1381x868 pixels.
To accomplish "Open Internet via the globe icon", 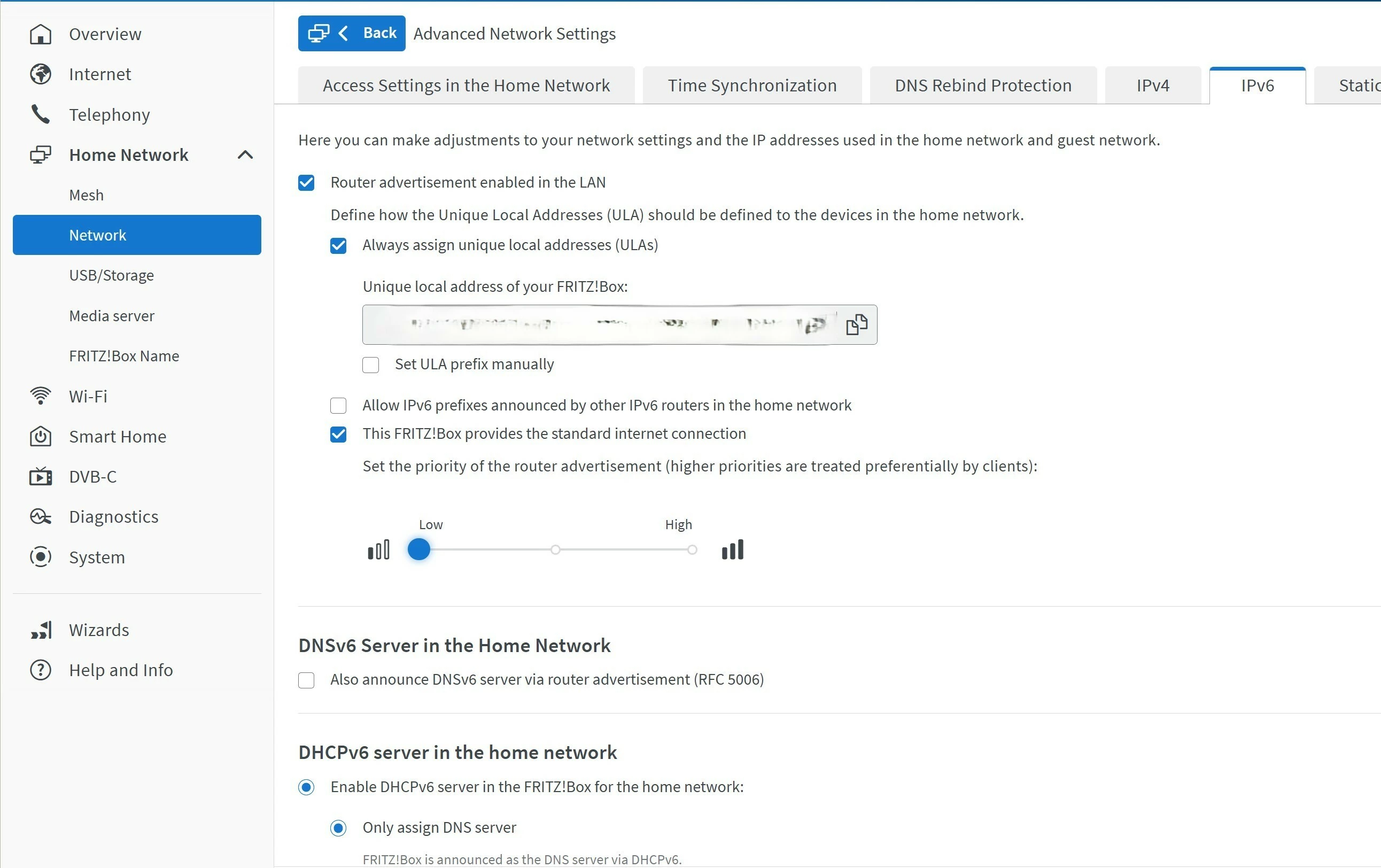I will coord(40,75).
